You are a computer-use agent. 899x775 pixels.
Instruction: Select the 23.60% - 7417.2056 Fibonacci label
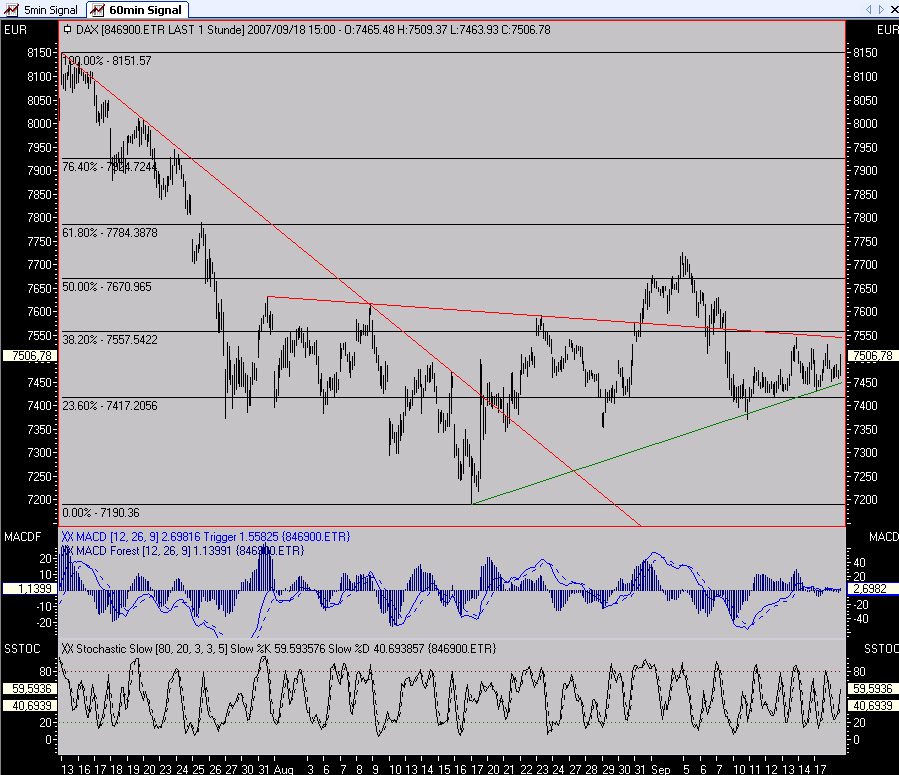[x=110, y=406]
